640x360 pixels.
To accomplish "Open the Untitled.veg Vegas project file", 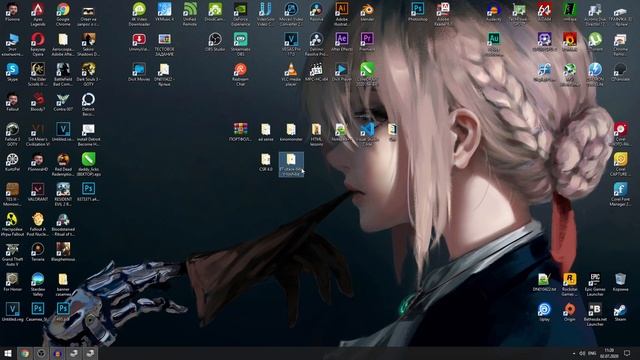I will click(12, 312).
